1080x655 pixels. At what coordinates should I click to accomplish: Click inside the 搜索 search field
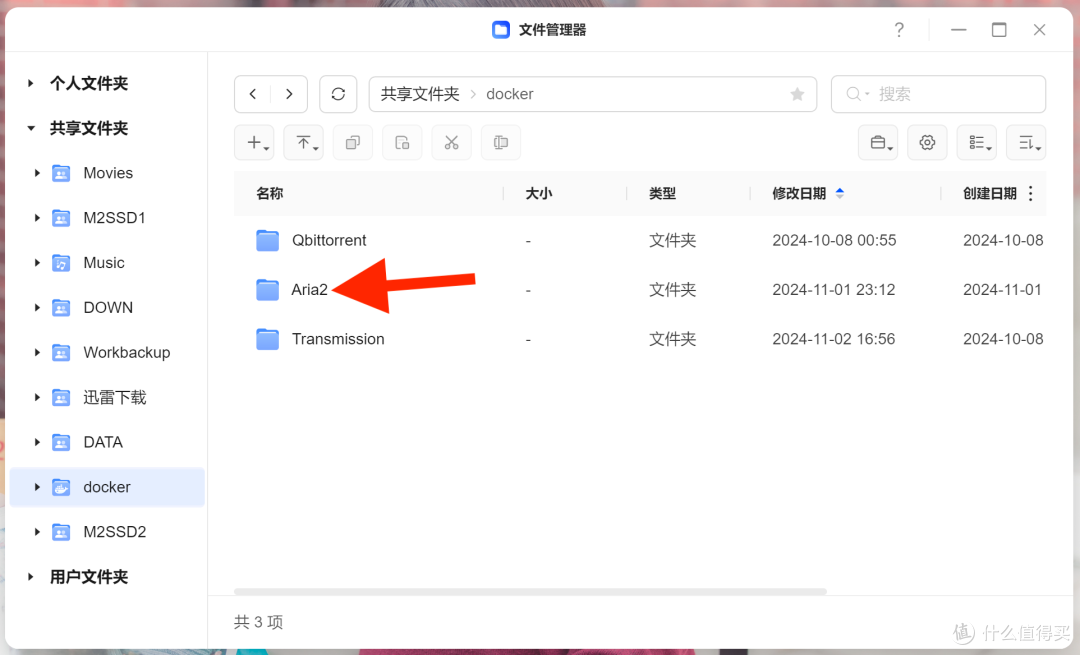point(938,93)
